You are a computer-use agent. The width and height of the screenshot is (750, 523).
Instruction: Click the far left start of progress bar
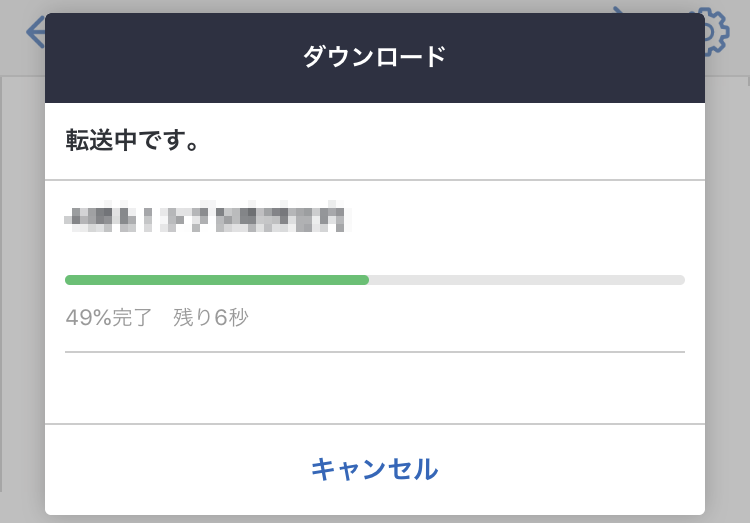pyautogui.click(x=69, y=280)
